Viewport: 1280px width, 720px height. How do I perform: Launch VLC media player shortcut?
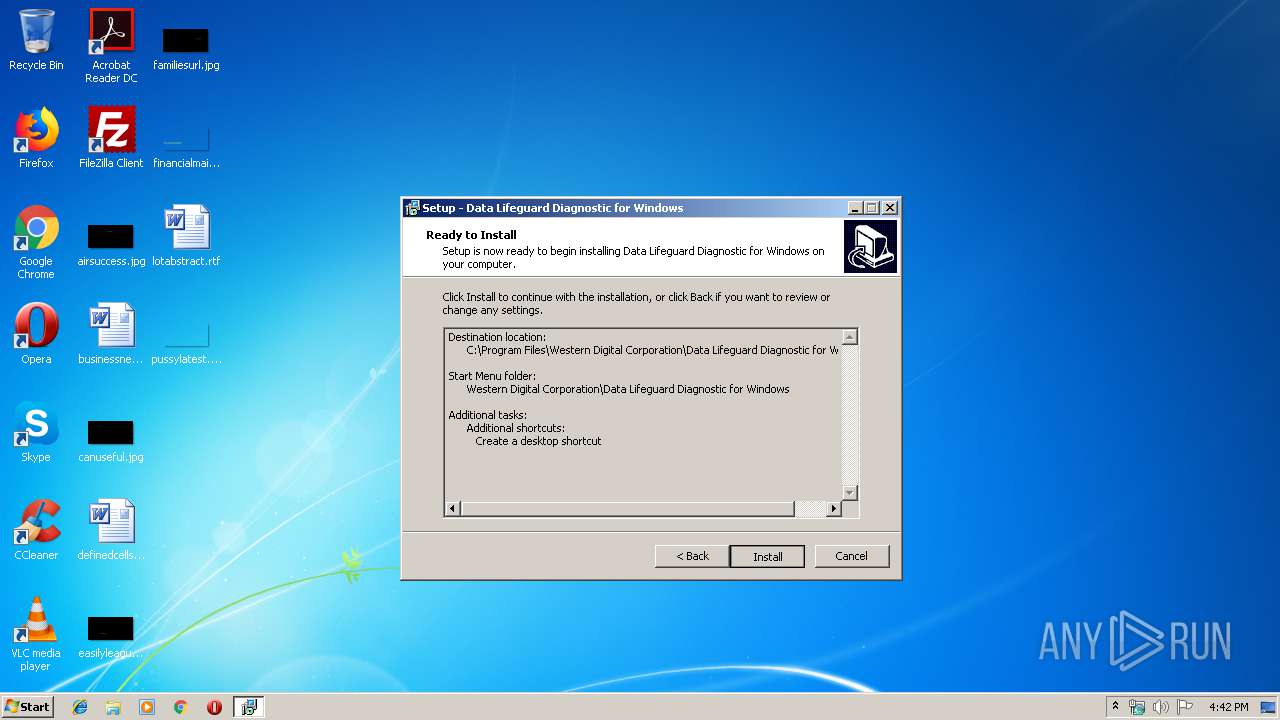[x=36, y=634]
